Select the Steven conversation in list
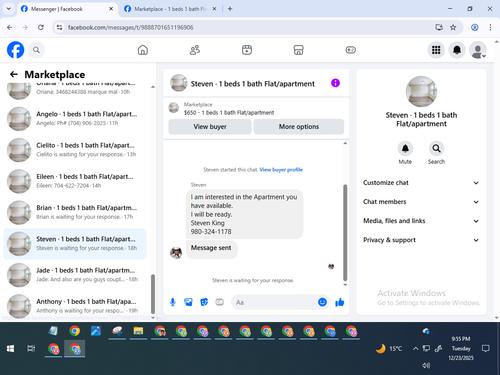Image resolution: width=500 pixels, height=375 pixels. click(x=75, y=244)
